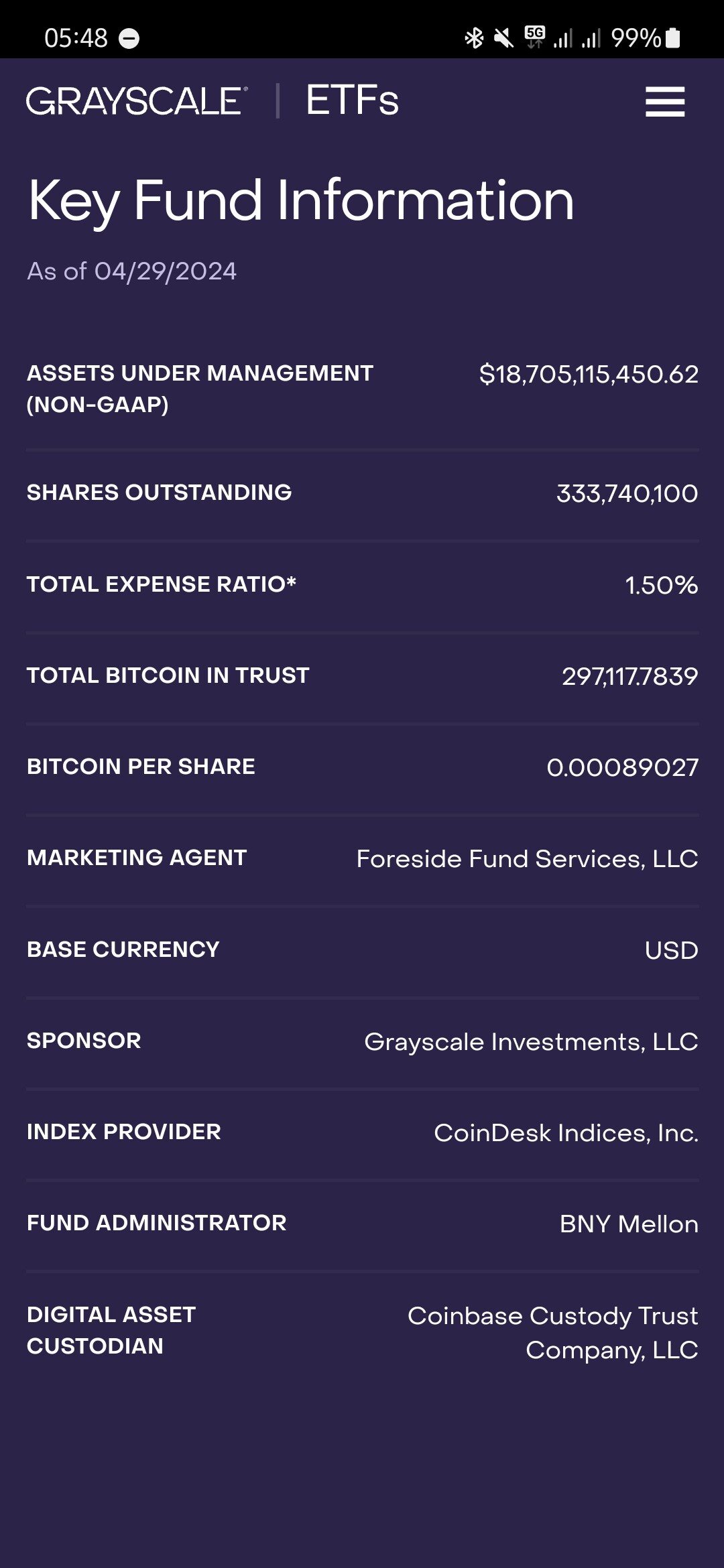Tap the Grayscale logo
Screen dimensions: 724x1568
point(137,101)
